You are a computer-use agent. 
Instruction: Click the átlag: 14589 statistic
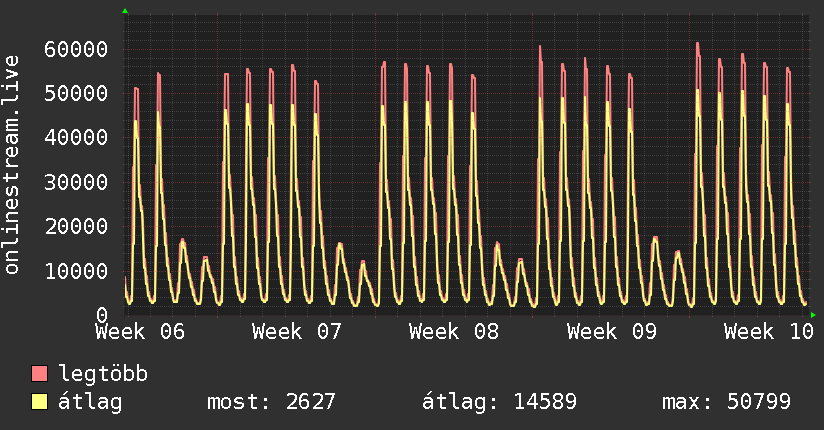(x=499, y=402)
